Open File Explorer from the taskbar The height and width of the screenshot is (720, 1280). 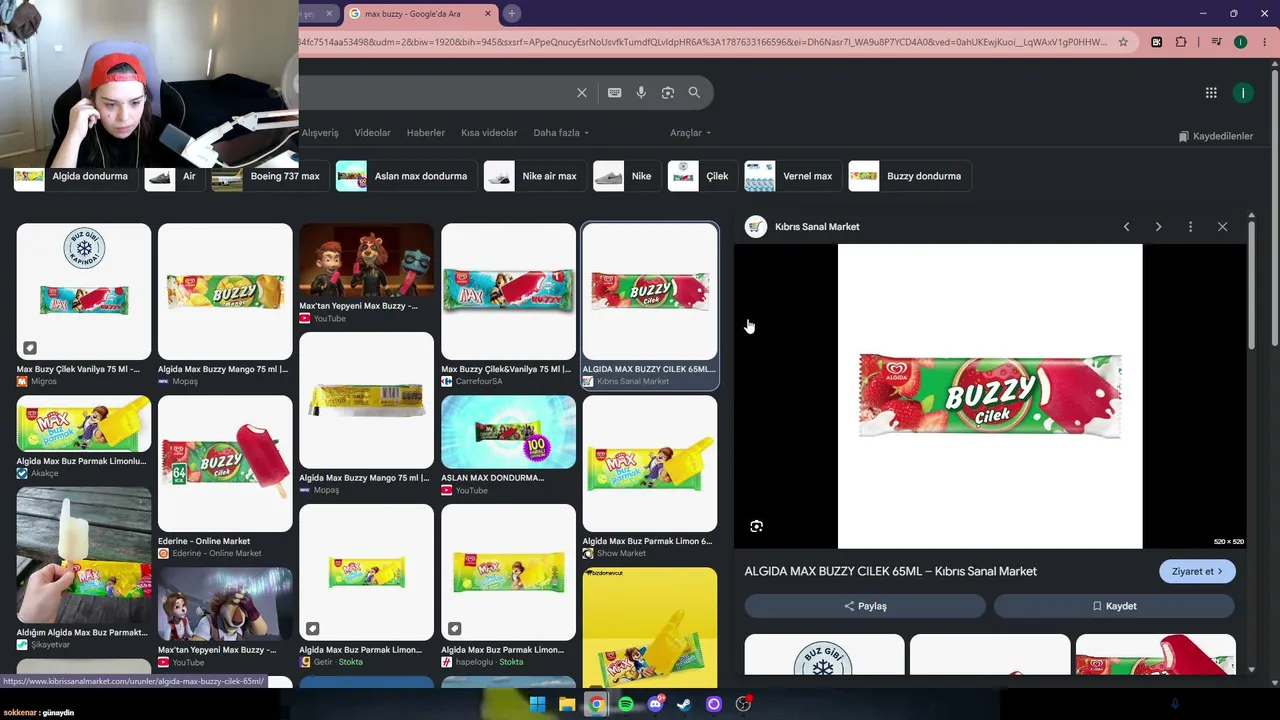coord(567,704)
